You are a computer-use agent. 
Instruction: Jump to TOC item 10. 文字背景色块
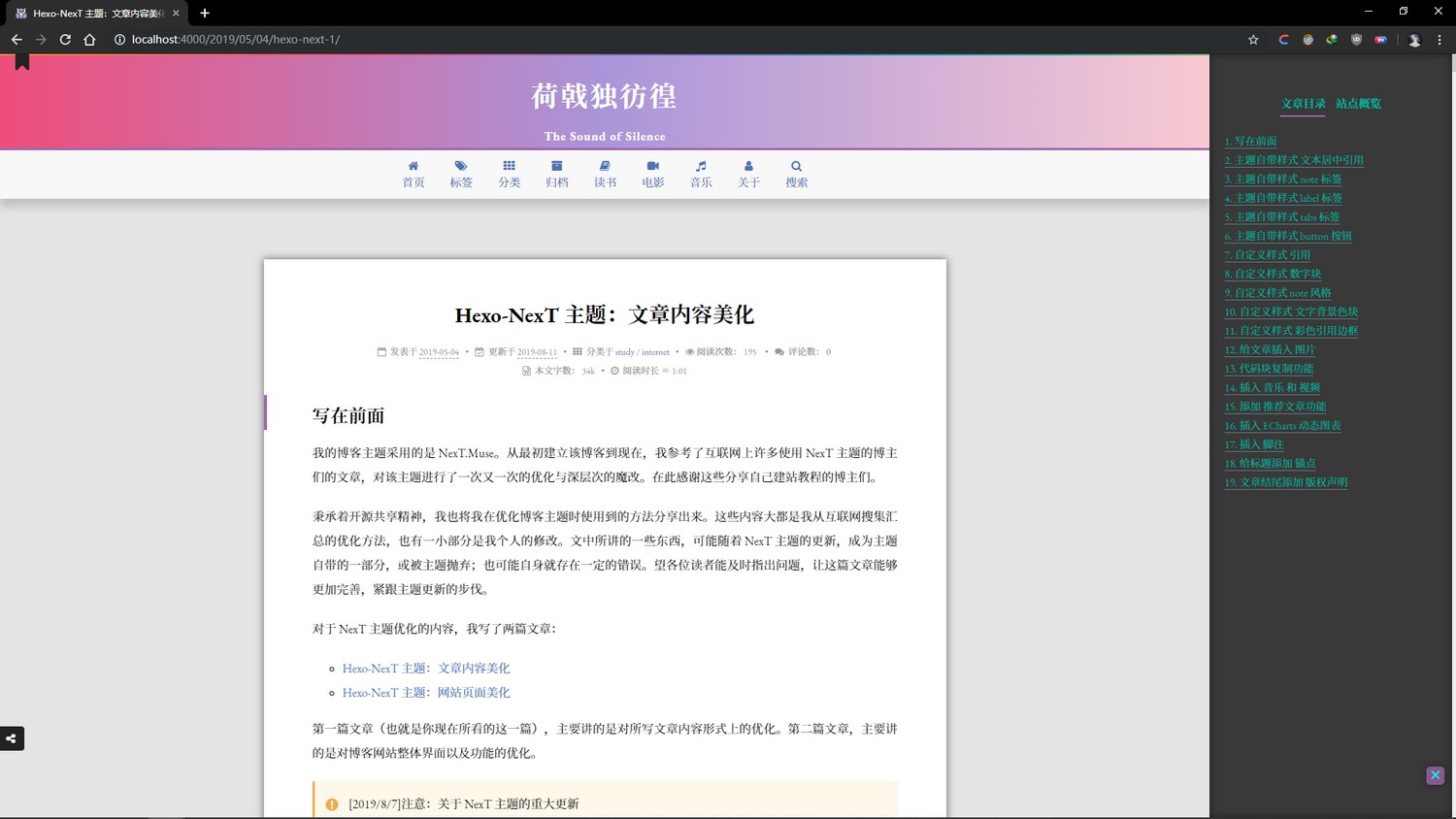pyautogui.click(x=1291, y=311)
